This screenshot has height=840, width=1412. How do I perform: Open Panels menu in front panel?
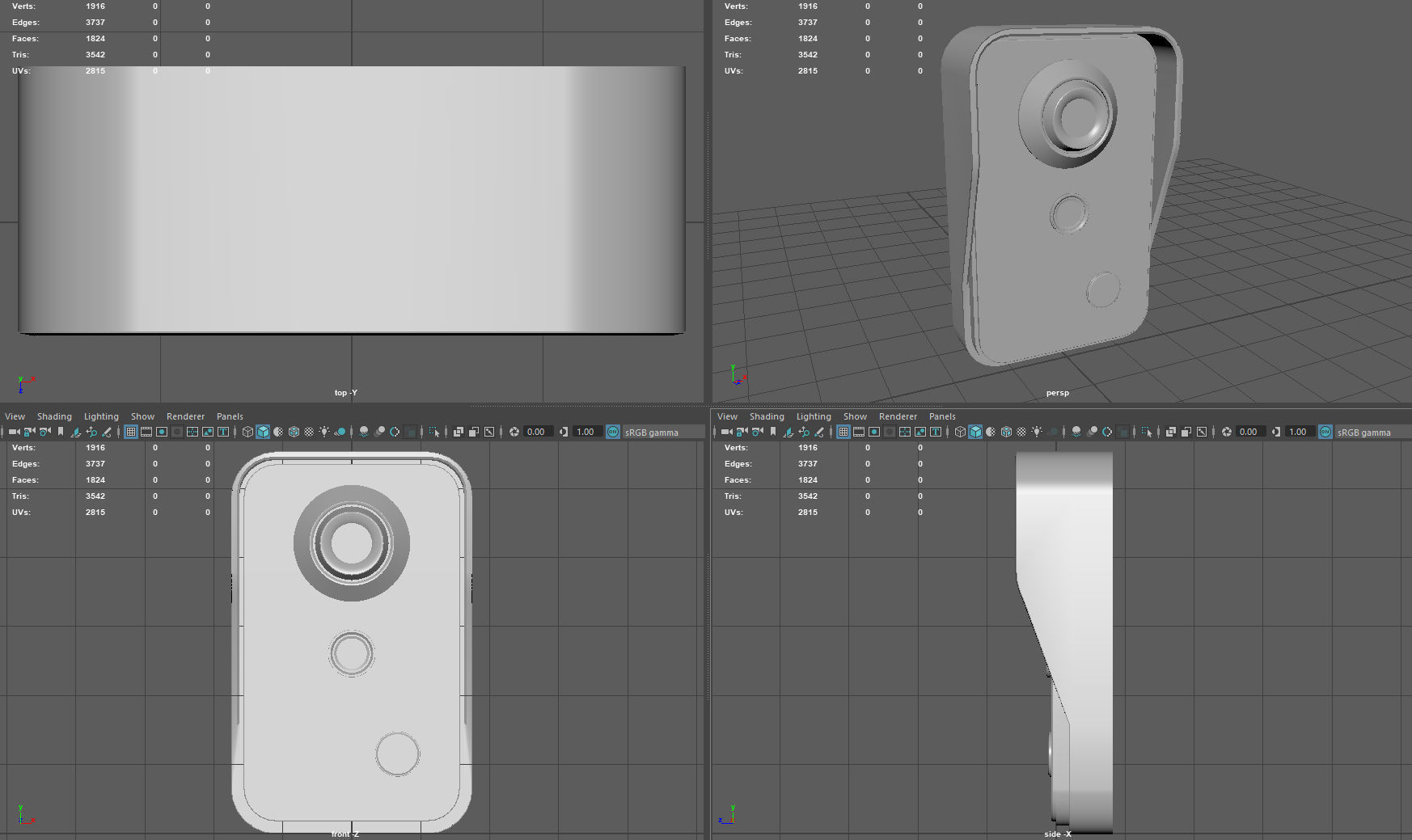pyautogui.click(x=230, y=416)
